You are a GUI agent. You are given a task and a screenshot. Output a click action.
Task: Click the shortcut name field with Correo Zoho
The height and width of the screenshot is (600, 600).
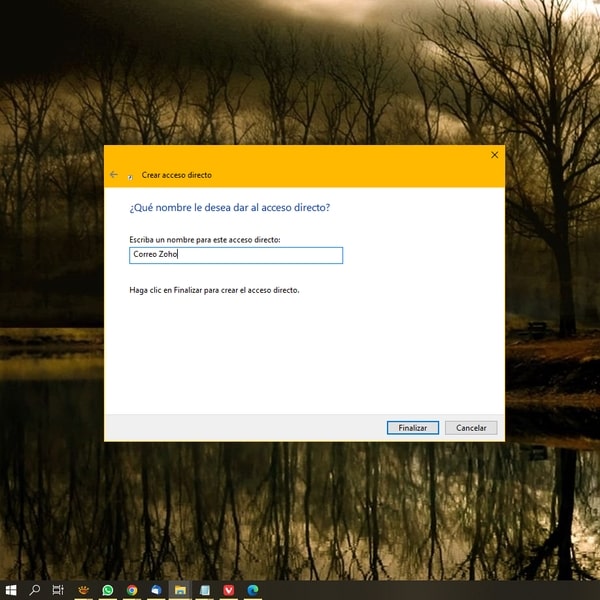[x=236, y=255]
